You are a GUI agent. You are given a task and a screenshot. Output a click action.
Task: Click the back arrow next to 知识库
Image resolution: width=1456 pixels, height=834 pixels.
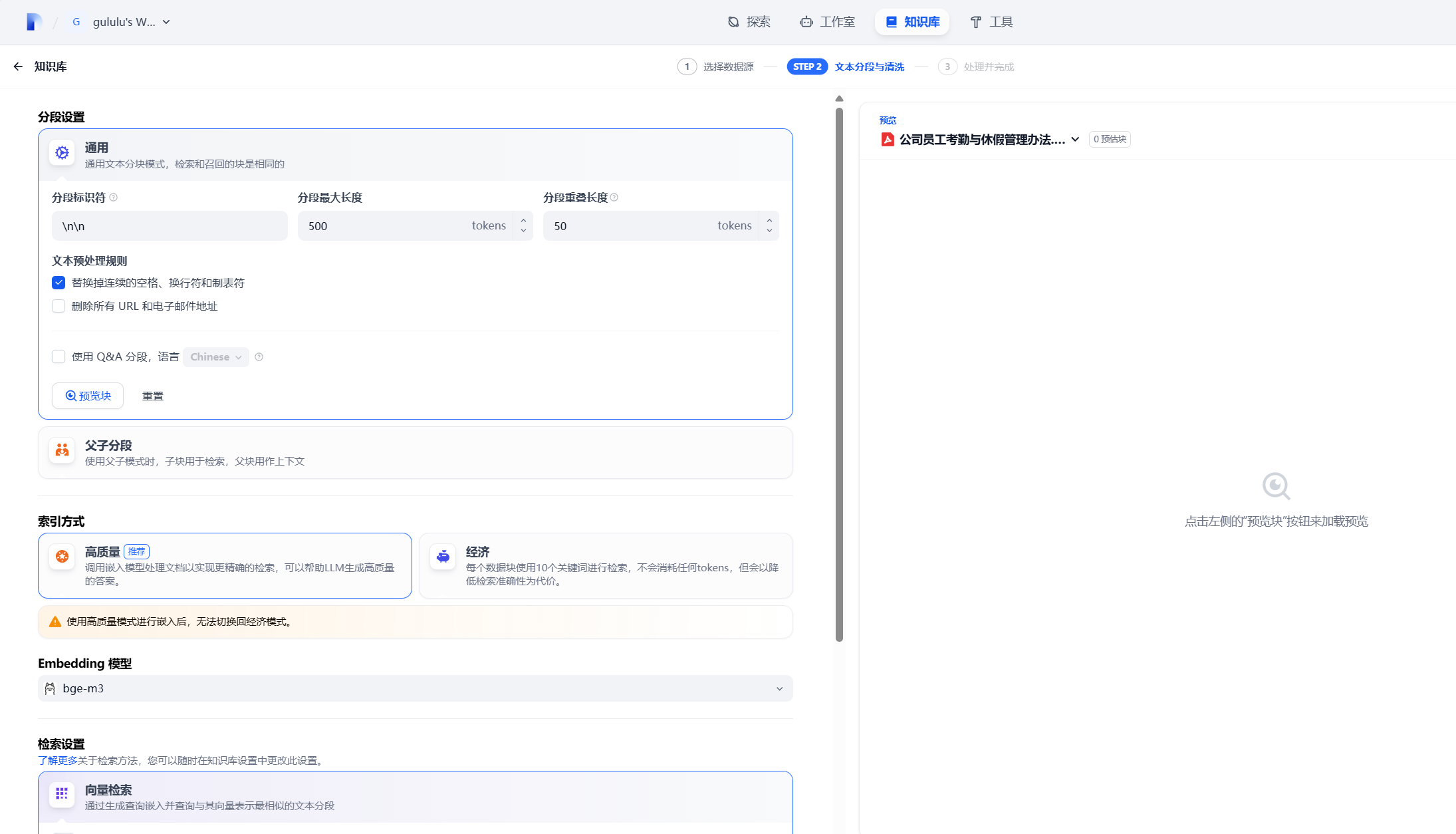tap(18, 67)
